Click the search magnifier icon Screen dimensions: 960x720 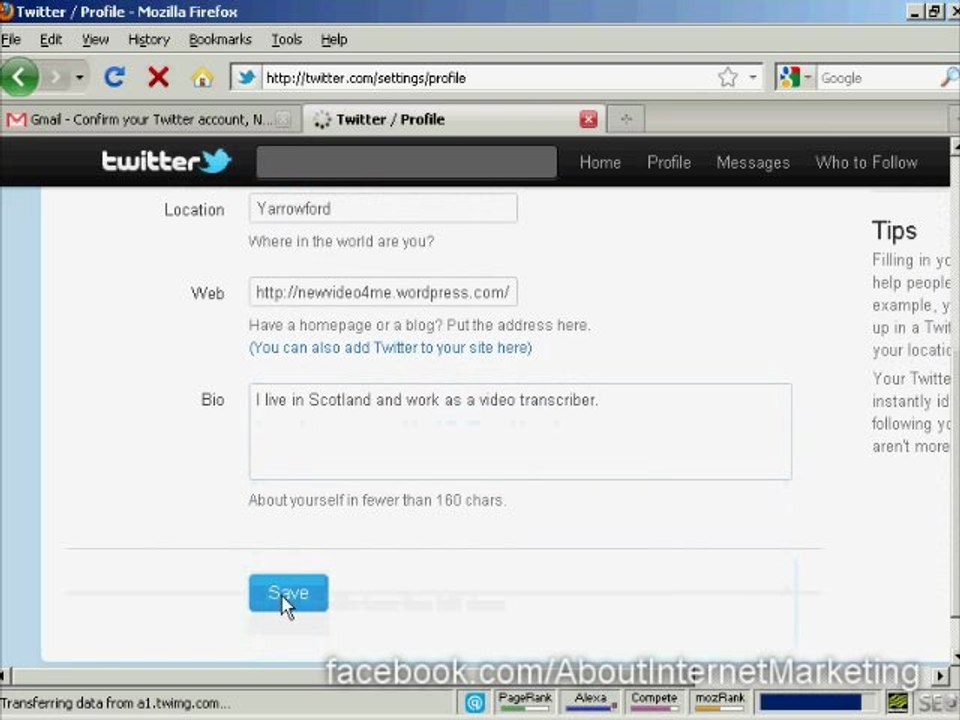(x=950, y=77)
